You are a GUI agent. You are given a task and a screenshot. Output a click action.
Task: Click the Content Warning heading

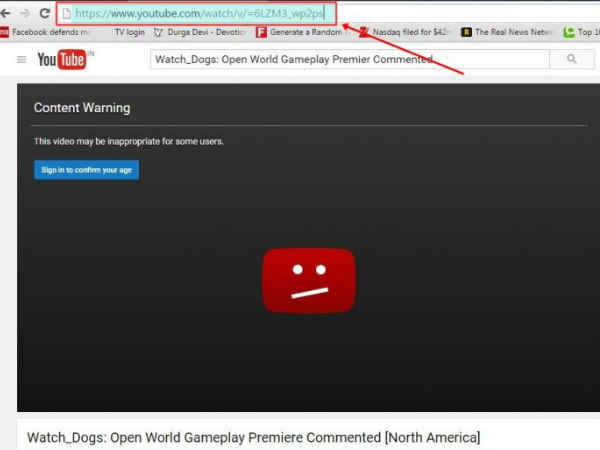[x=82, y=108]
